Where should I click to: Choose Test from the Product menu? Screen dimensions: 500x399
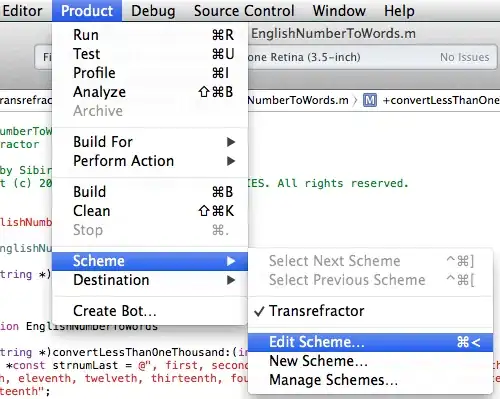(150, 54)
